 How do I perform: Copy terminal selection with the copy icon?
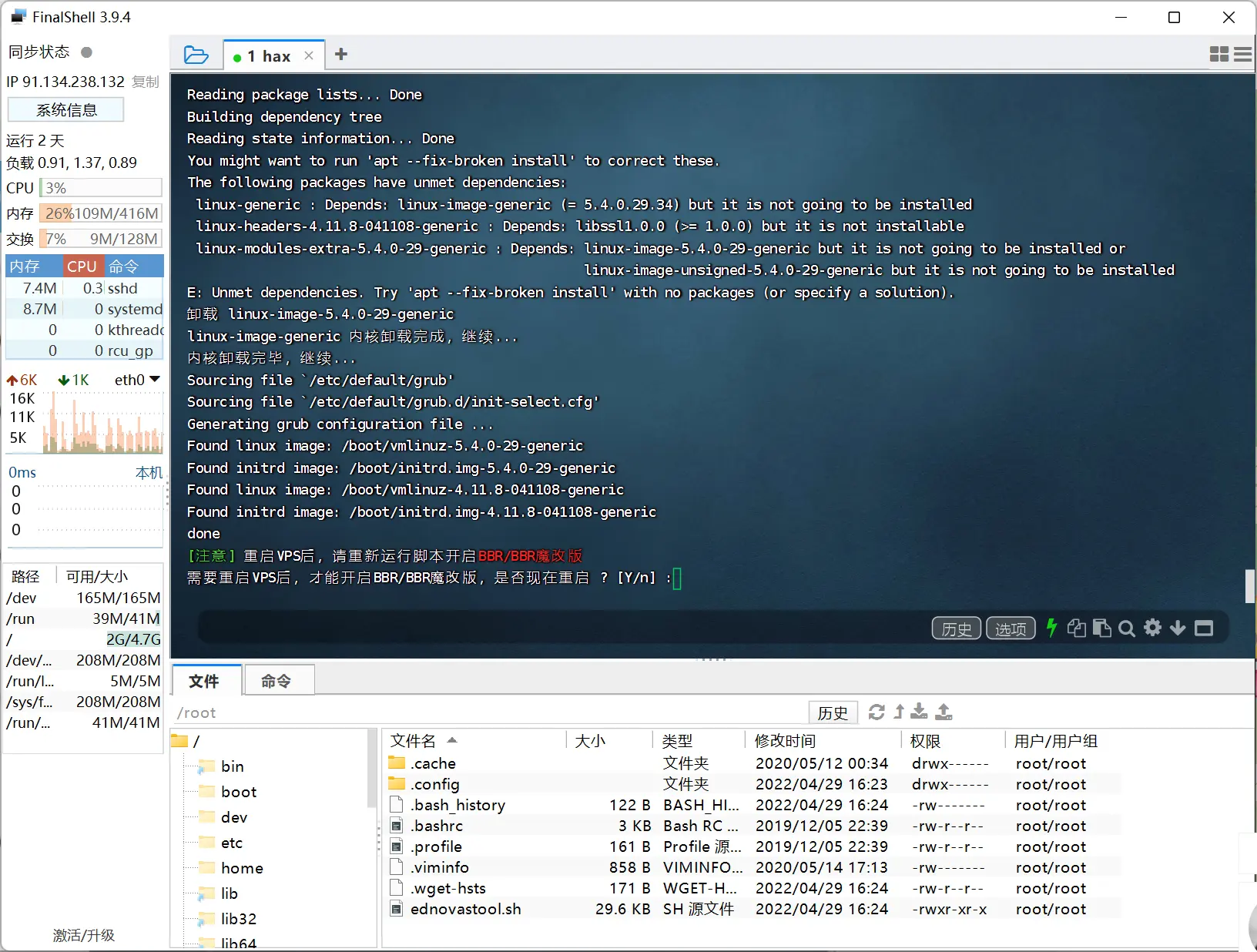coord(1076,629)
